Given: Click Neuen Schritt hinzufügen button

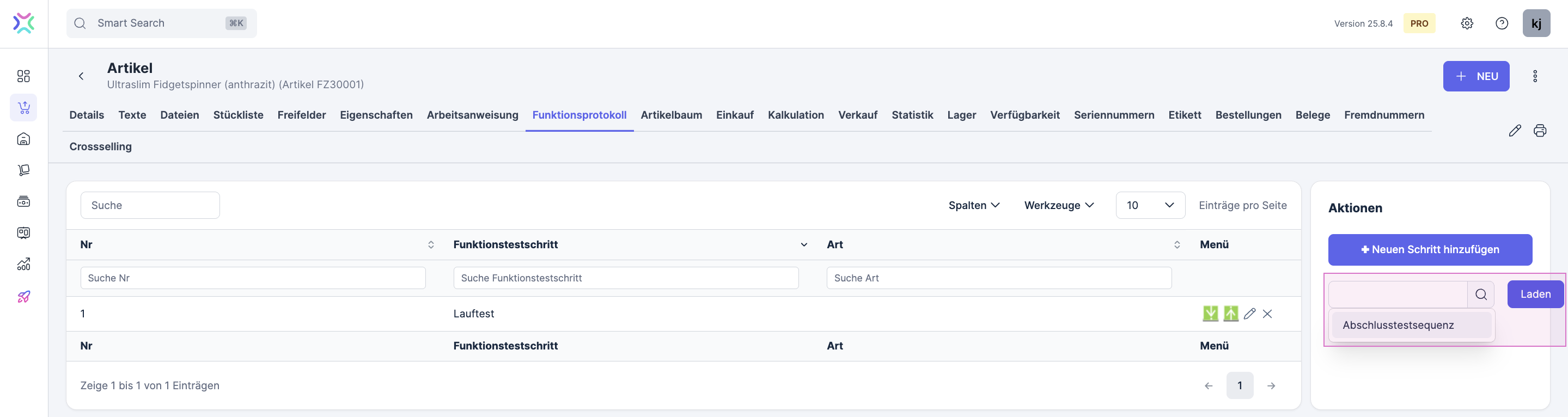Looking at the screenshot, I should pyautogui.click(x=1429, y=249).
